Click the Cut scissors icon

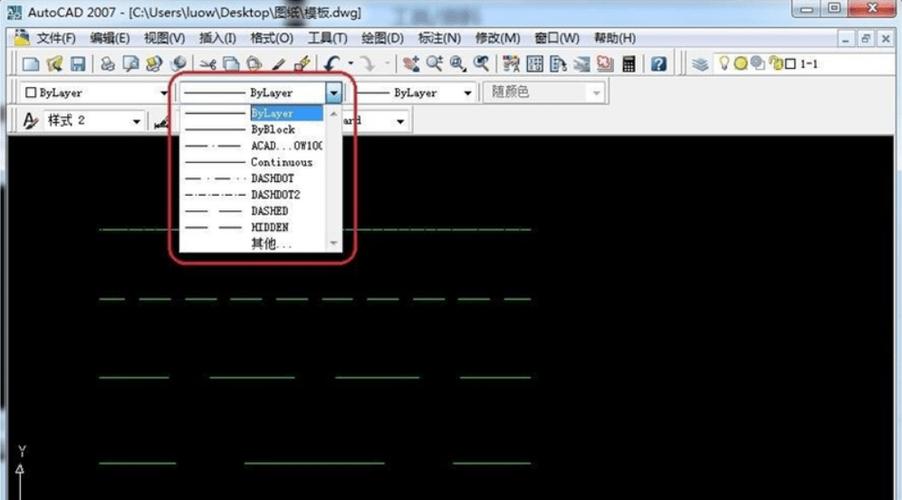click(x=208, y=64)
